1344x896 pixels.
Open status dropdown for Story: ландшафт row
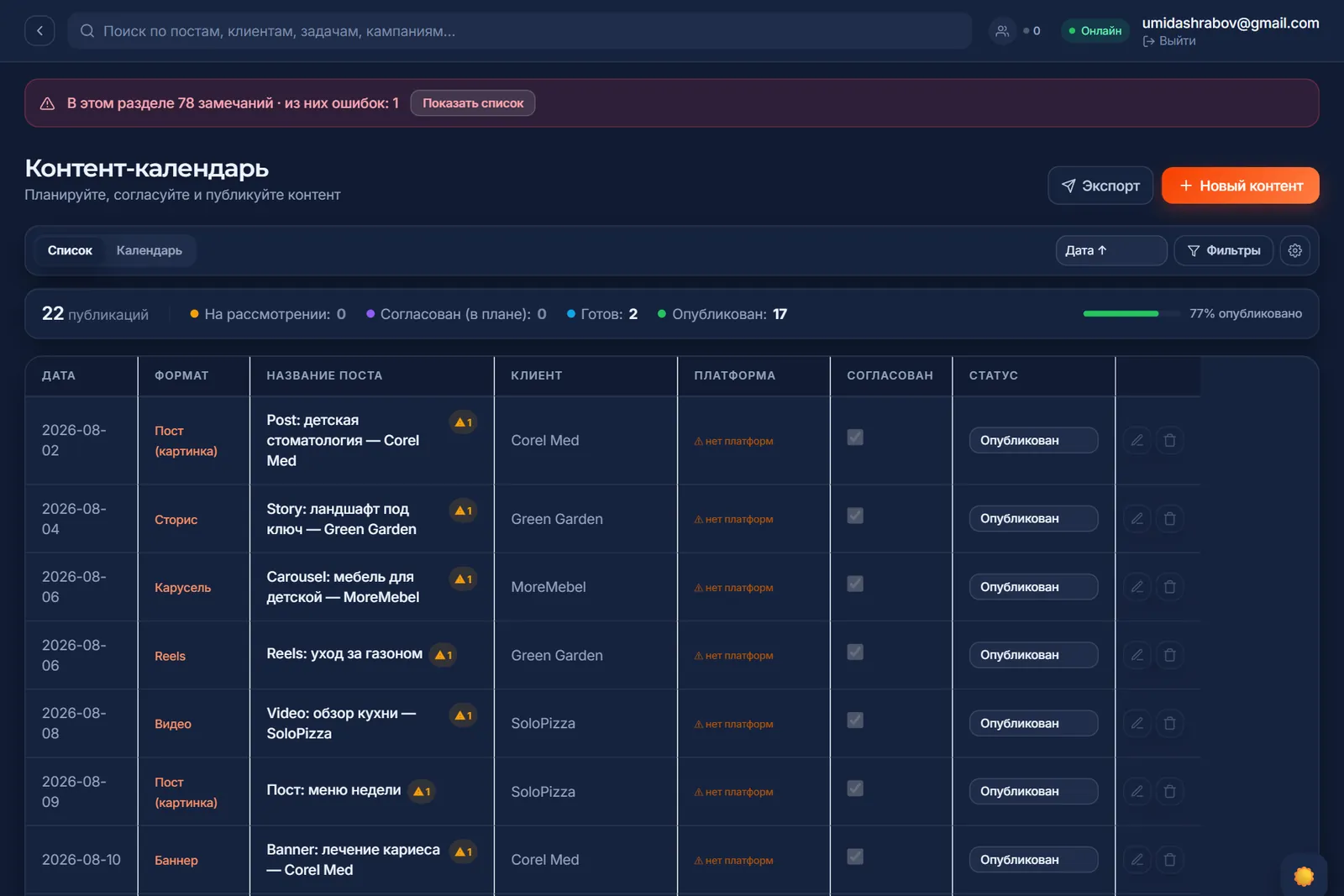[1033, 519]
